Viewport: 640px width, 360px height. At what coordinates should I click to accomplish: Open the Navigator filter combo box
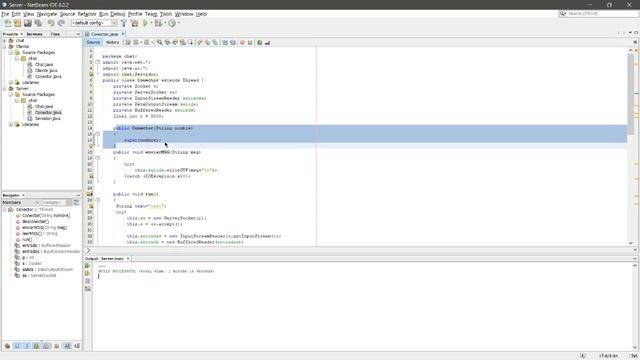(x=57, y=202)
